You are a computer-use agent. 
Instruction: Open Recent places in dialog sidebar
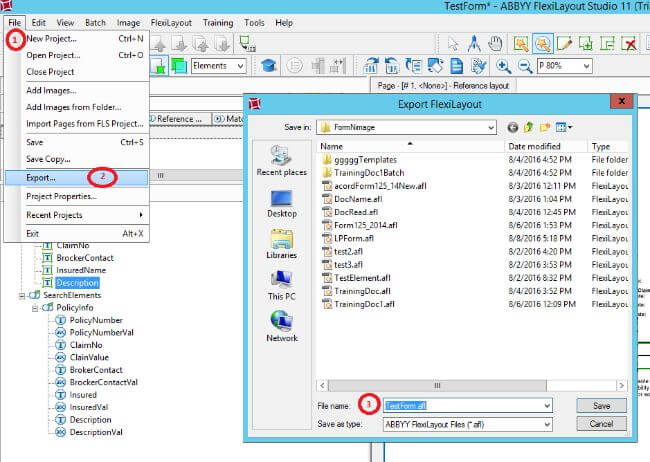[281, 160]
